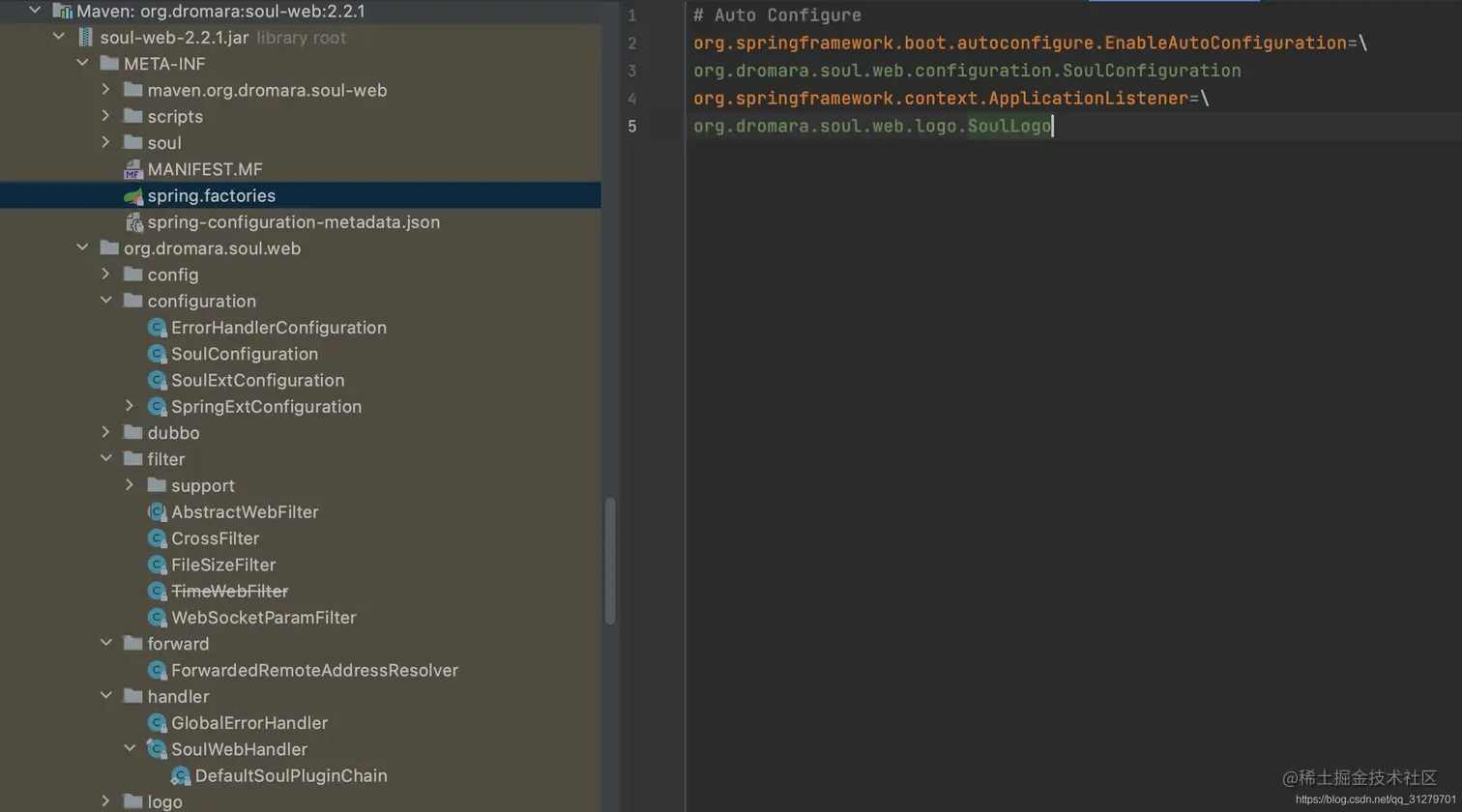The image size is (1462, 812).
Task: Click the spring.factories leaf icon
Action: click(133, 195)
